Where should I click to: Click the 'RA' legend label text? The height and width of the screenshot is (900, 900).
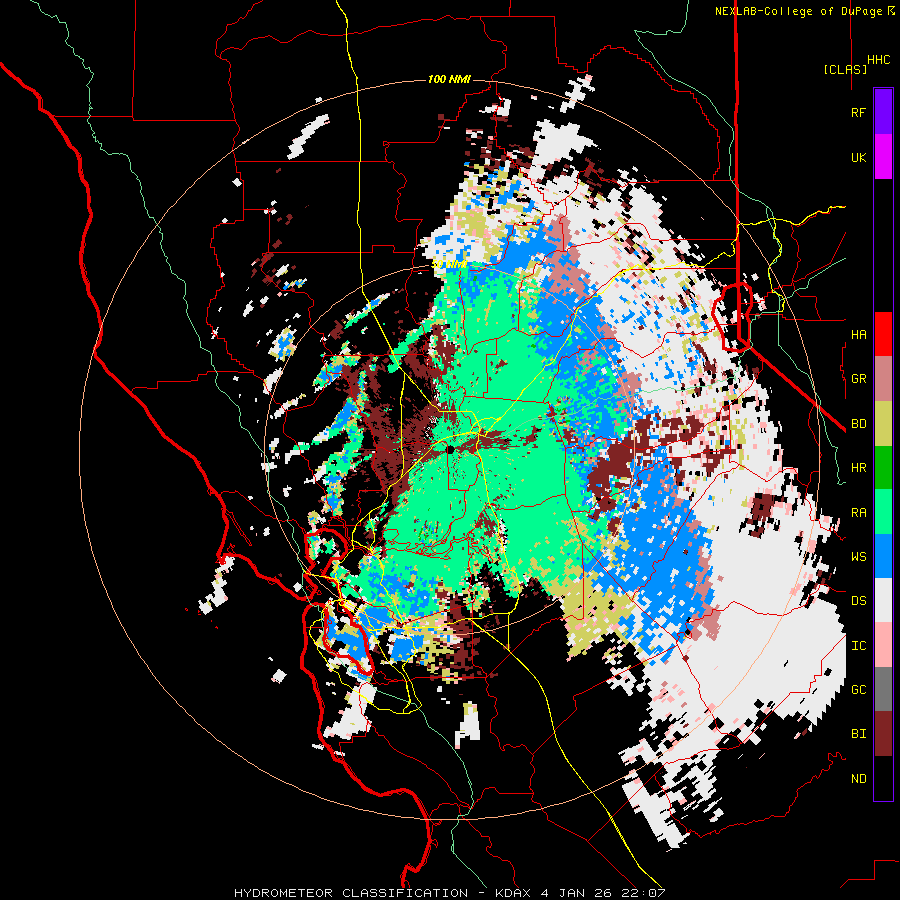point(858,513)
